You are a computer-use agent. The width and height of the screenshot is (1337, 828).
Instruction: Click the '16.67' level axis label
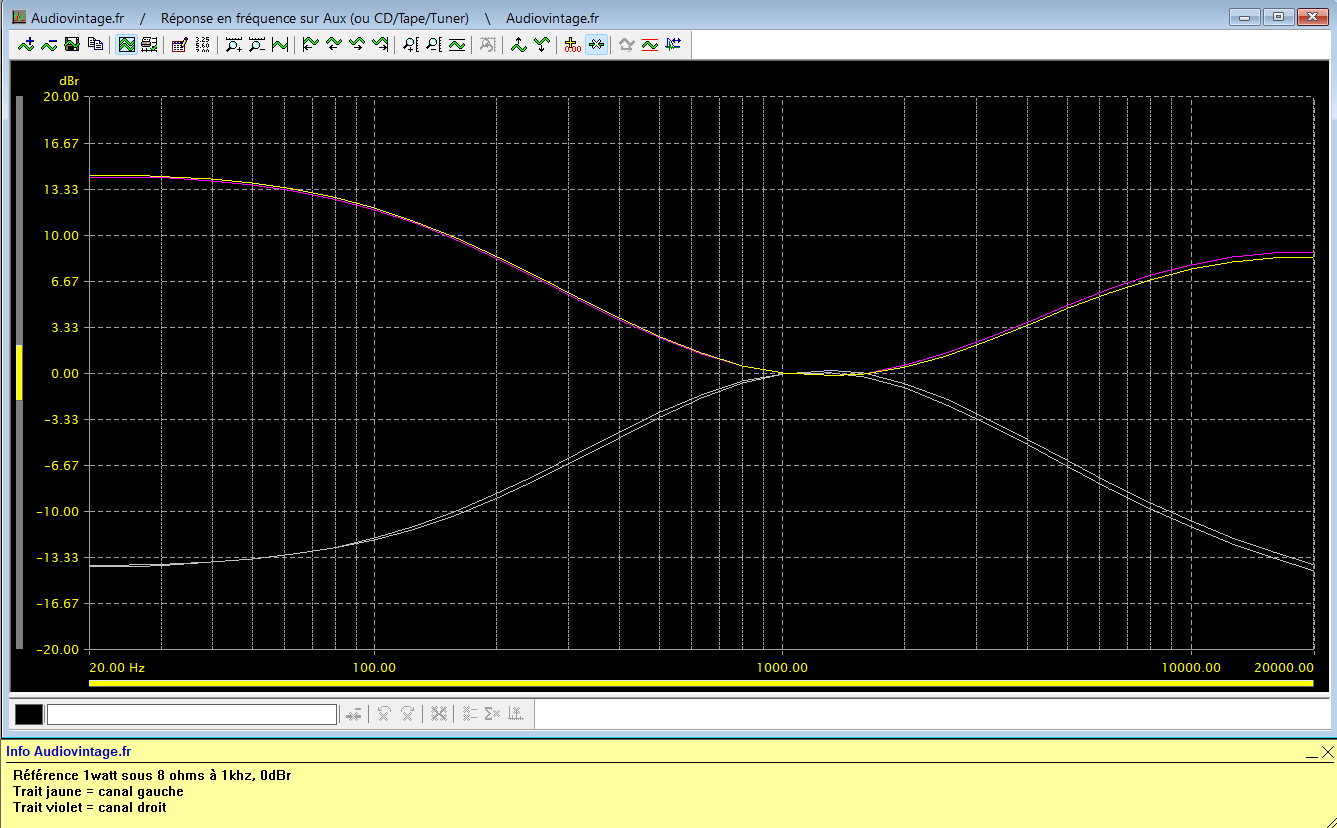coord(60,143)
